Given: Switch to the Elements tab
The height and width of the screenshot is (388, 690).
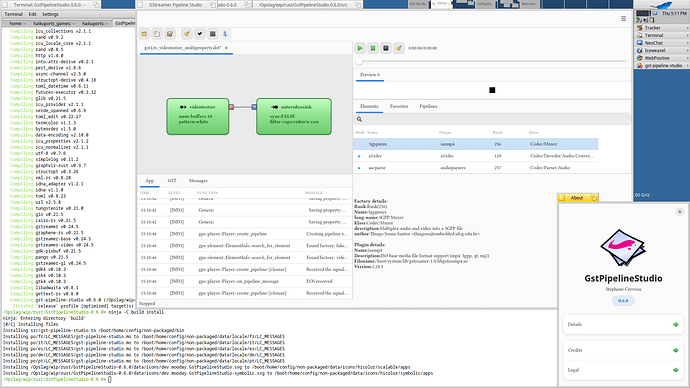Looking at the screenshot, I should tap(369, 106).
